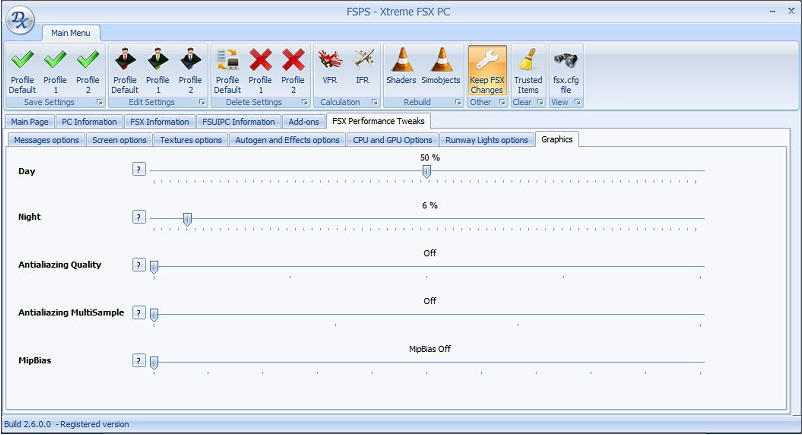Open help for the Day setting
This screenshot has height=435, width=802.
[139, 169]
